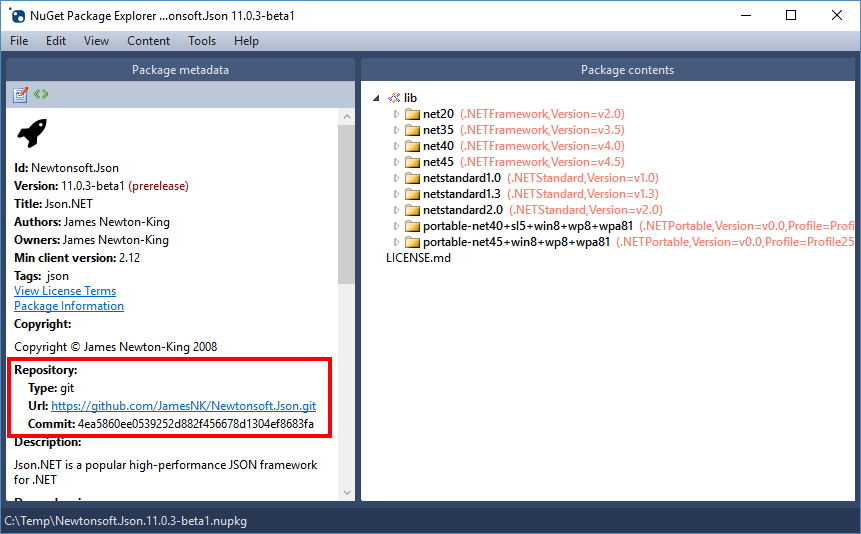Expand the portable-net45+win8+wp8+wpa81 folder
Image resolution: width=861 pixels, height=534 pixels.
point(396,242)
